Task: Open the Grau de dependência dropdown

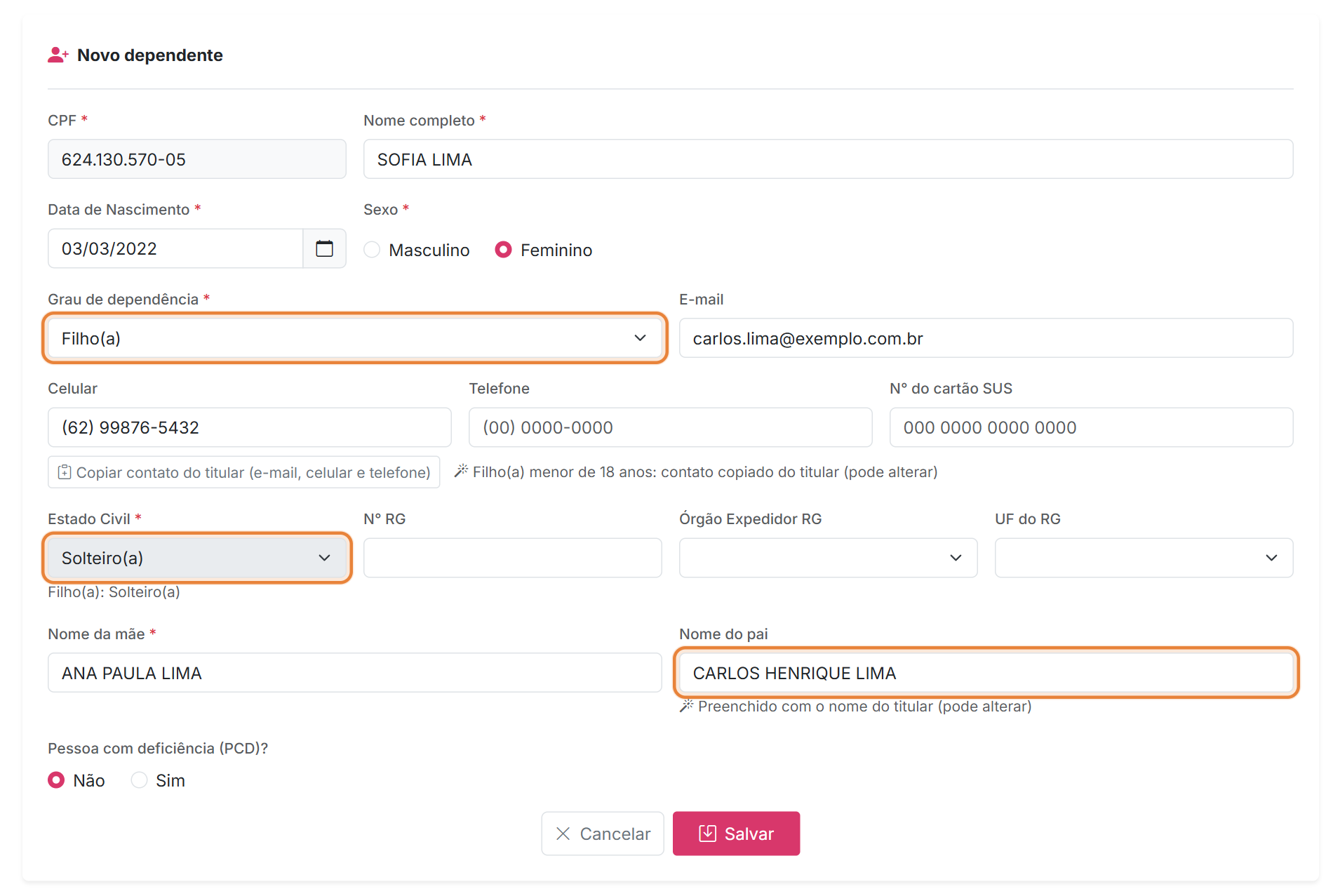Action: (355, 338)
